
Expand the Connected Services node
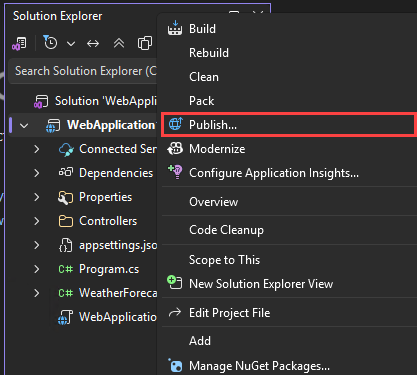click(x=37, y=149)
